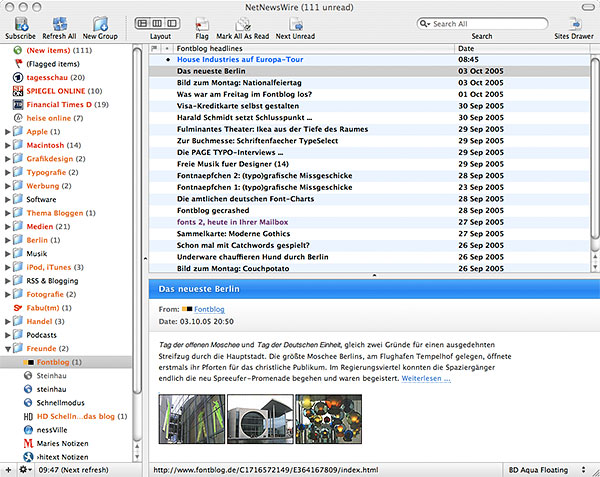The height and width of the screenshot is (477, 600).
Task: Select the Fontblog feed in sidebar
Action: click(x=66, y=362)
